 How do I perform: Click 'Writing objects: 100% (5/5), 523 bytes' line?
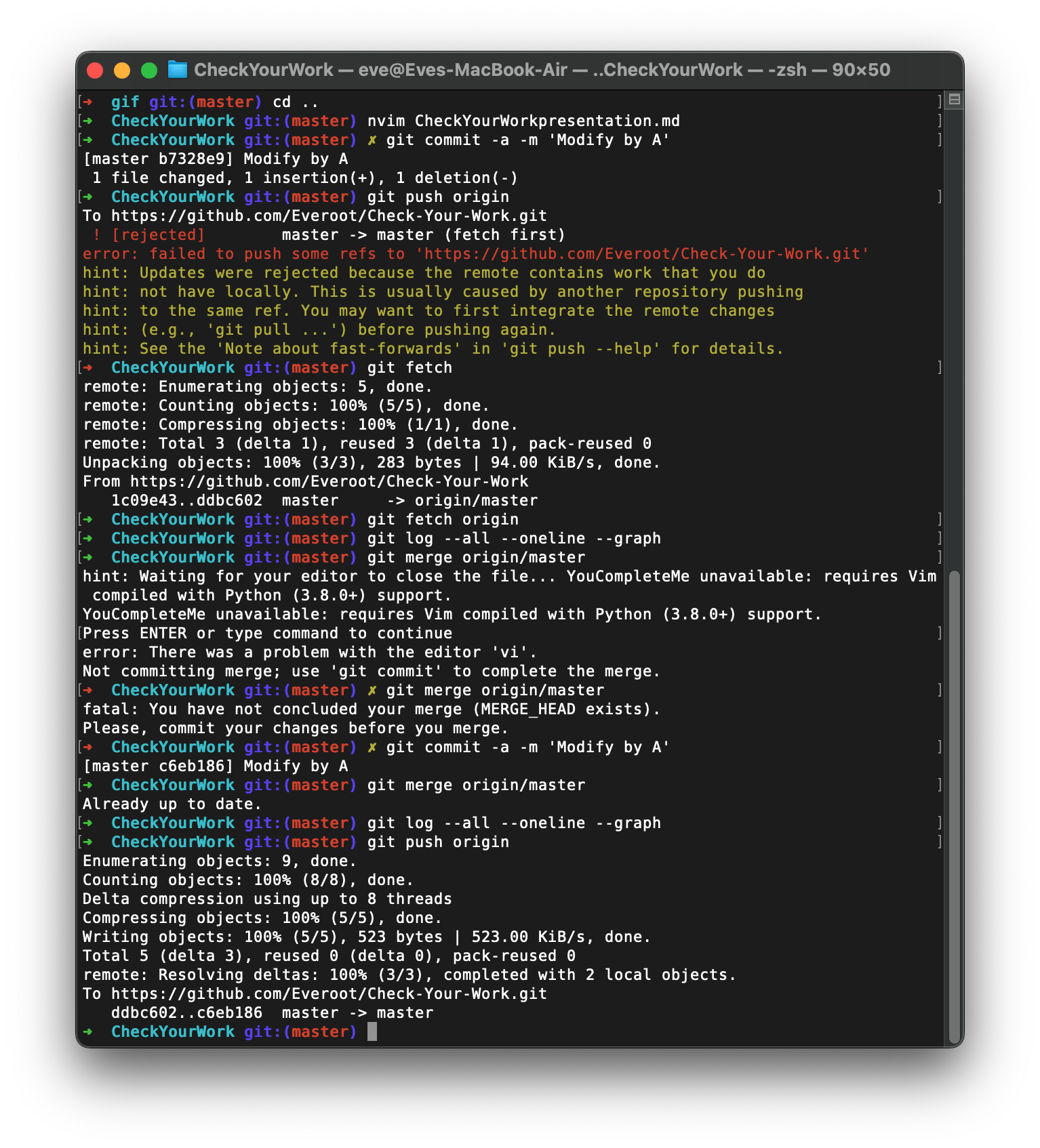[x=367, y=937]
